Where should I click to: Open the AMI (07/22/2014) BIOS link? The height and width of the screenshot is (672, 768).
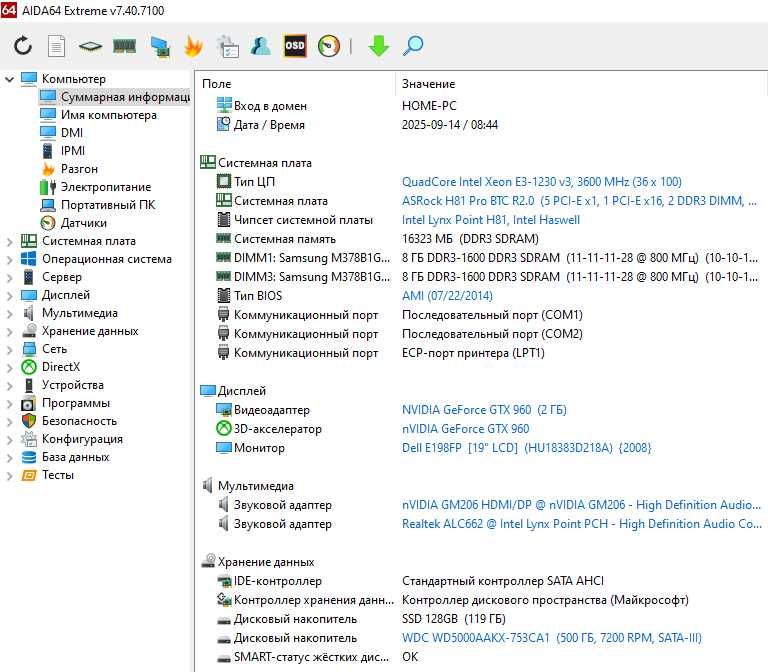pos(447,296)
